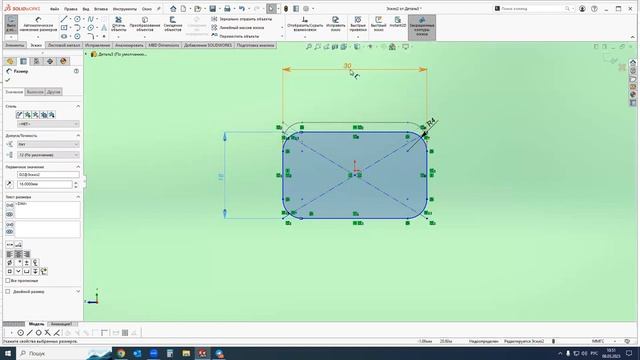Click the Offset Entities tool
The height and width of the screenshot is (360, 640).
173,24
